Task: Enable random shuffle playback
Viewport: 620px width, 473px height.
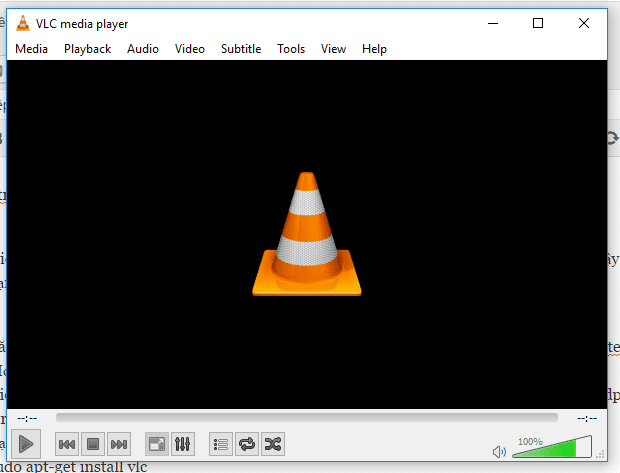Action: click(273, 443)
